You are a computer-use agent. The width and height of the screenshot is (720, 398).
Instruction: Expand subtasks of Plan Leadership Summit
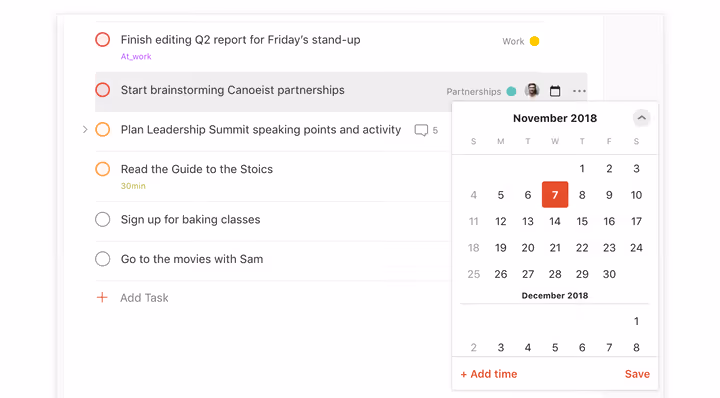click(85, 129)
